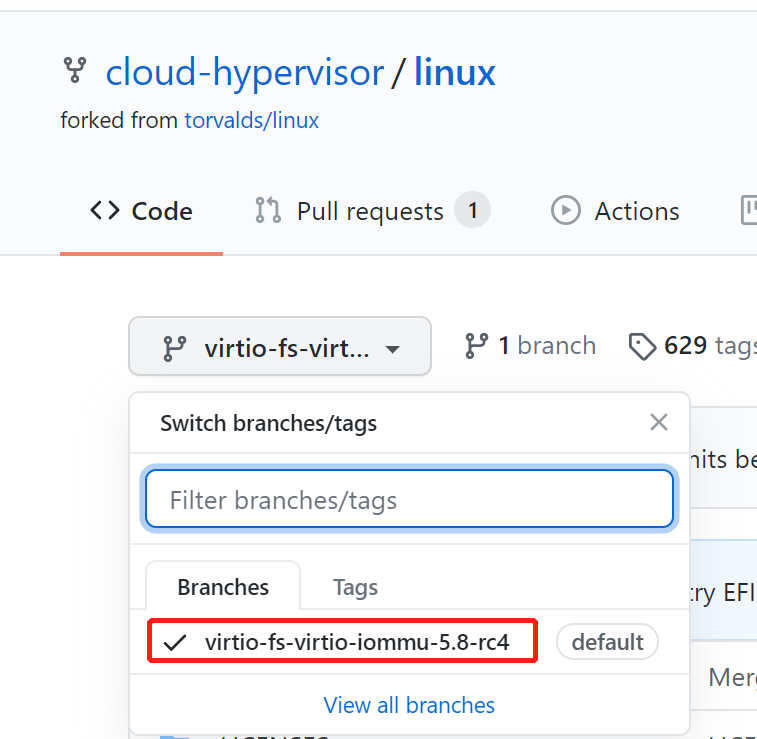
Task: Click the fork icon beside the repository name
Action: click(75, 70)
